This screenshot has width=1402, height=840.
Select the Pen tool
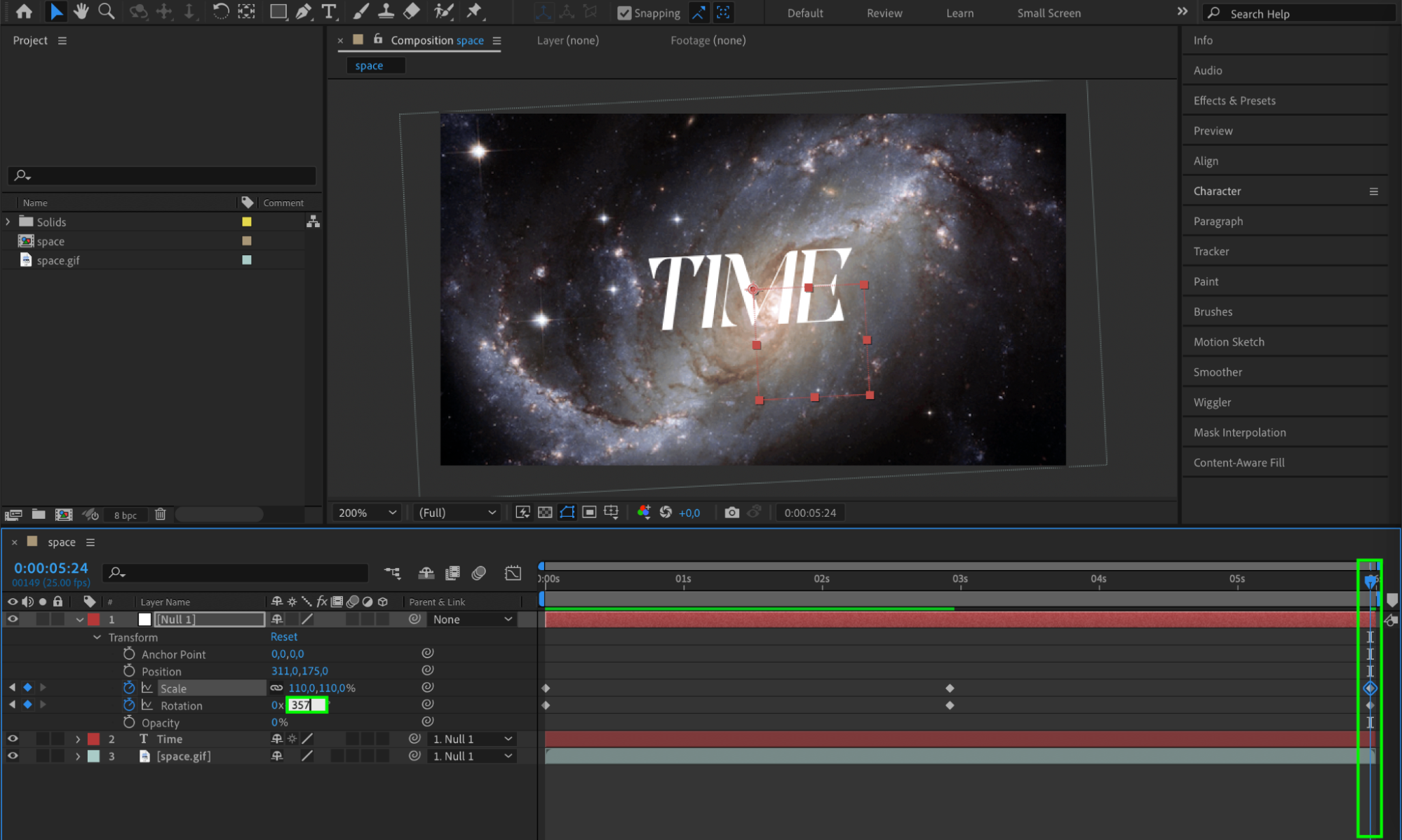[304, 11]
